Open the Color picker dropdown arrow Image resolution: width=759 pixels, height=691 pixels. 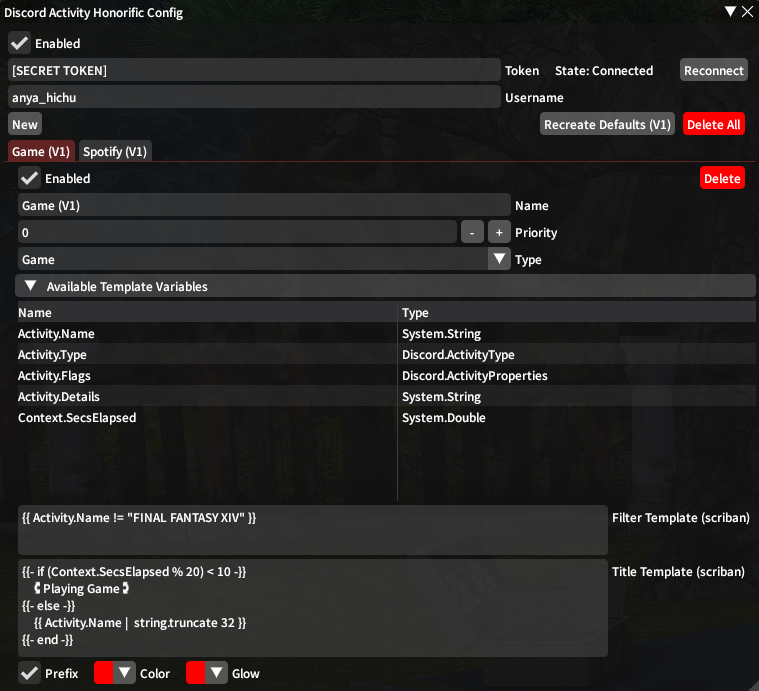pyautogui.click(x=125, y=673)
